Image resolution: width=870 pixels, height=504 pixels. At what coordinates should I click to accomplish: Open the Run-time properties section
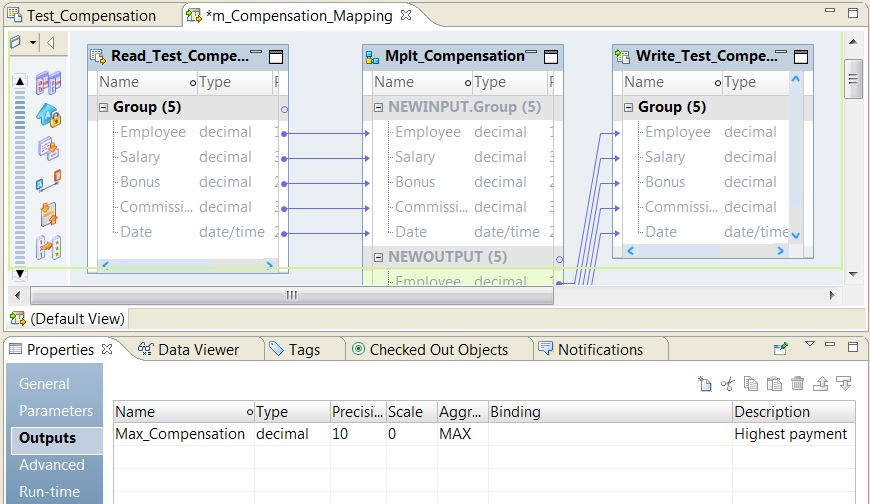point(49,492)
